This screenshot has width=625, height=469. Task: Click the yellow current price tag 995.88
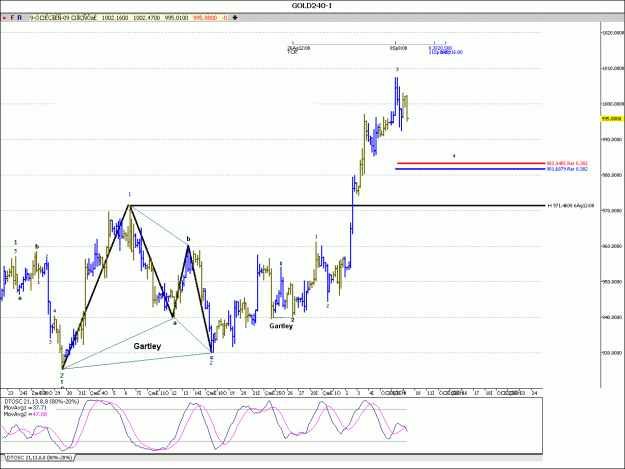(x=613, y=119)
